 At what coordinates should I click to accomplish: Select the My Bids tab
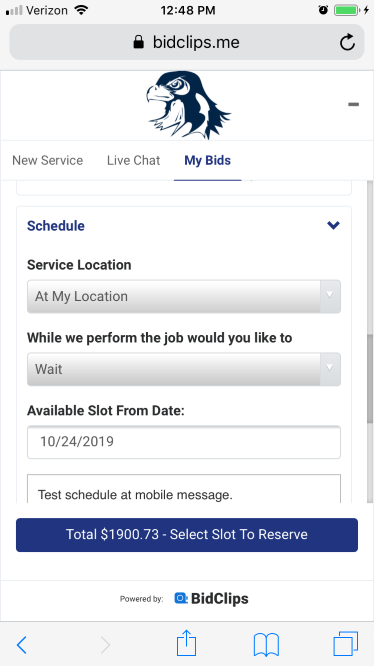pyautogui.click(x=208, y=160)
